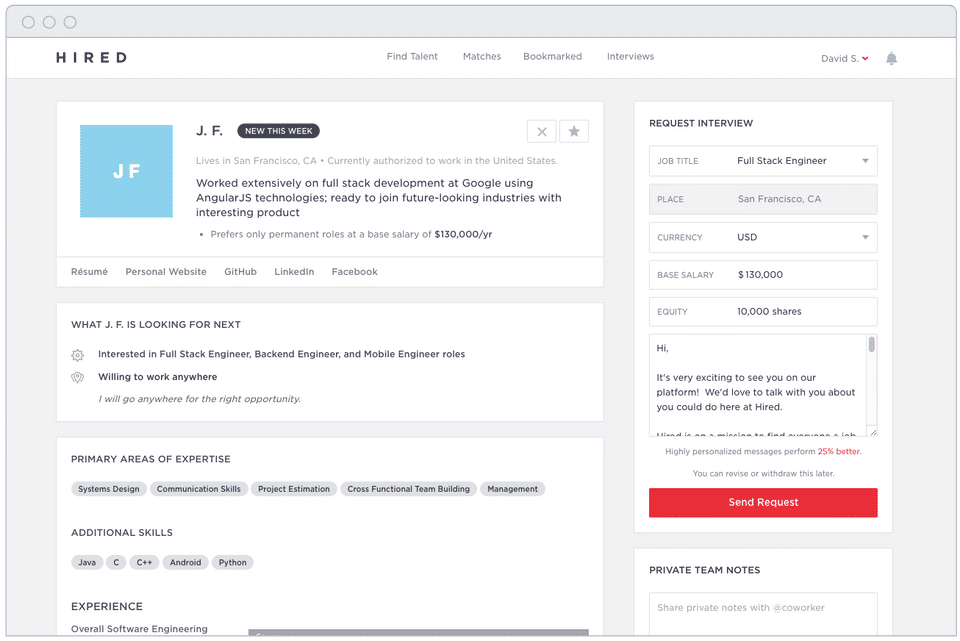Click the location pin icon beside Willing to work anywhere
960x641 pixels.
[77, 377]
